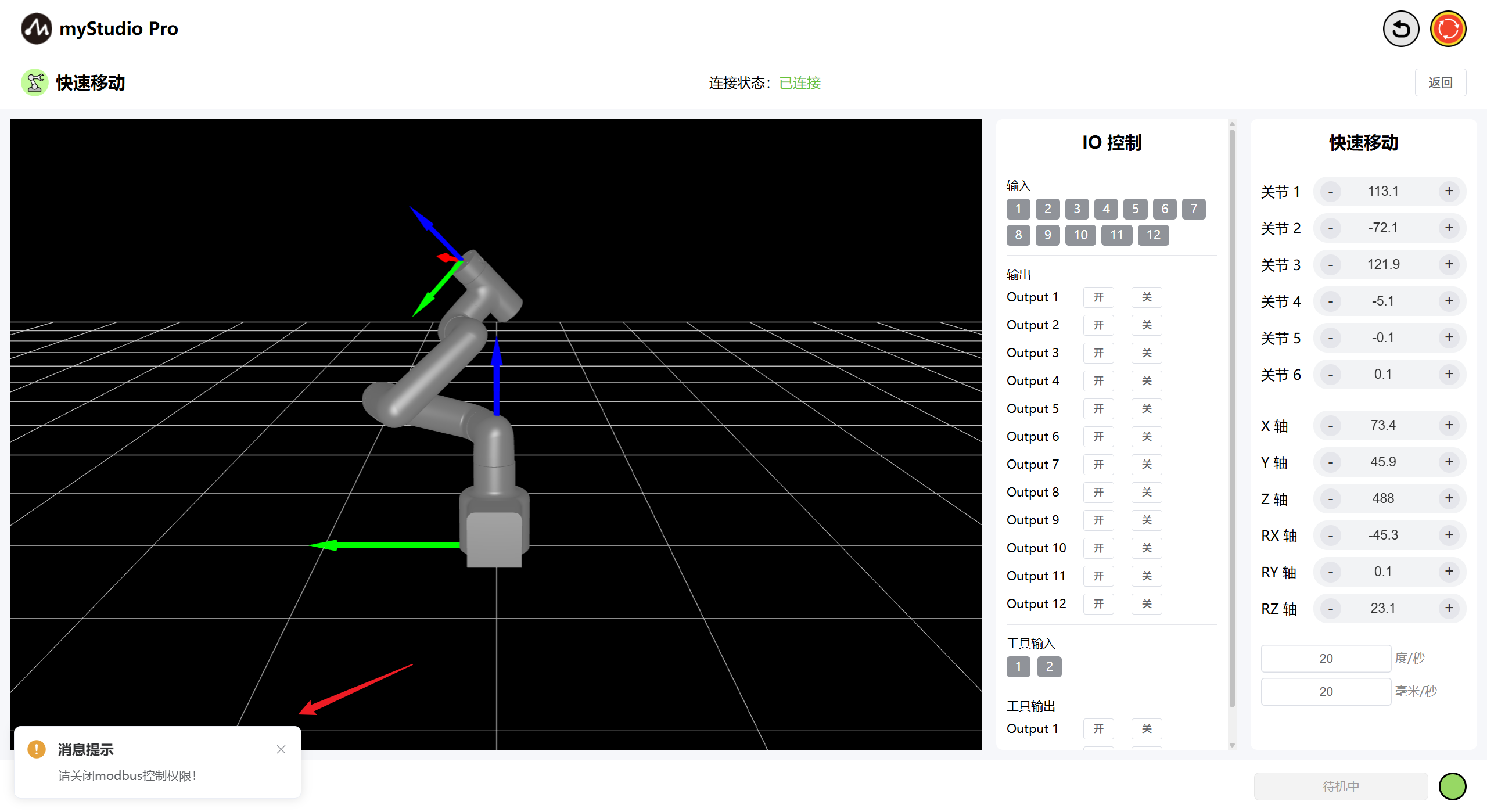Click input indicator 7 under 输入
1487x812 pixels.
click(x=1194, y=209)
